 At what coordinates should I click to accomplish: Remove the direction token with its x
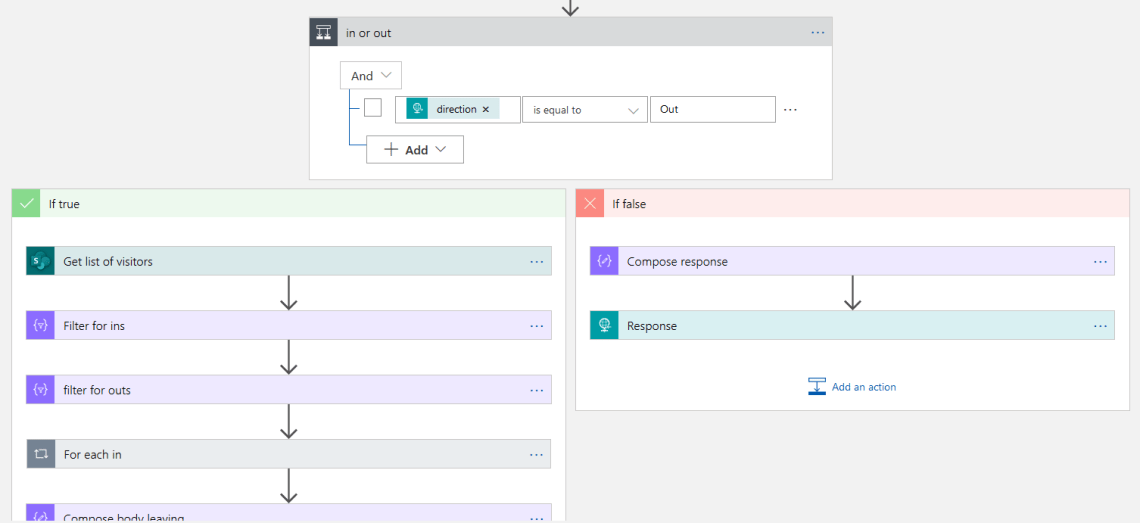pos(486,109)
